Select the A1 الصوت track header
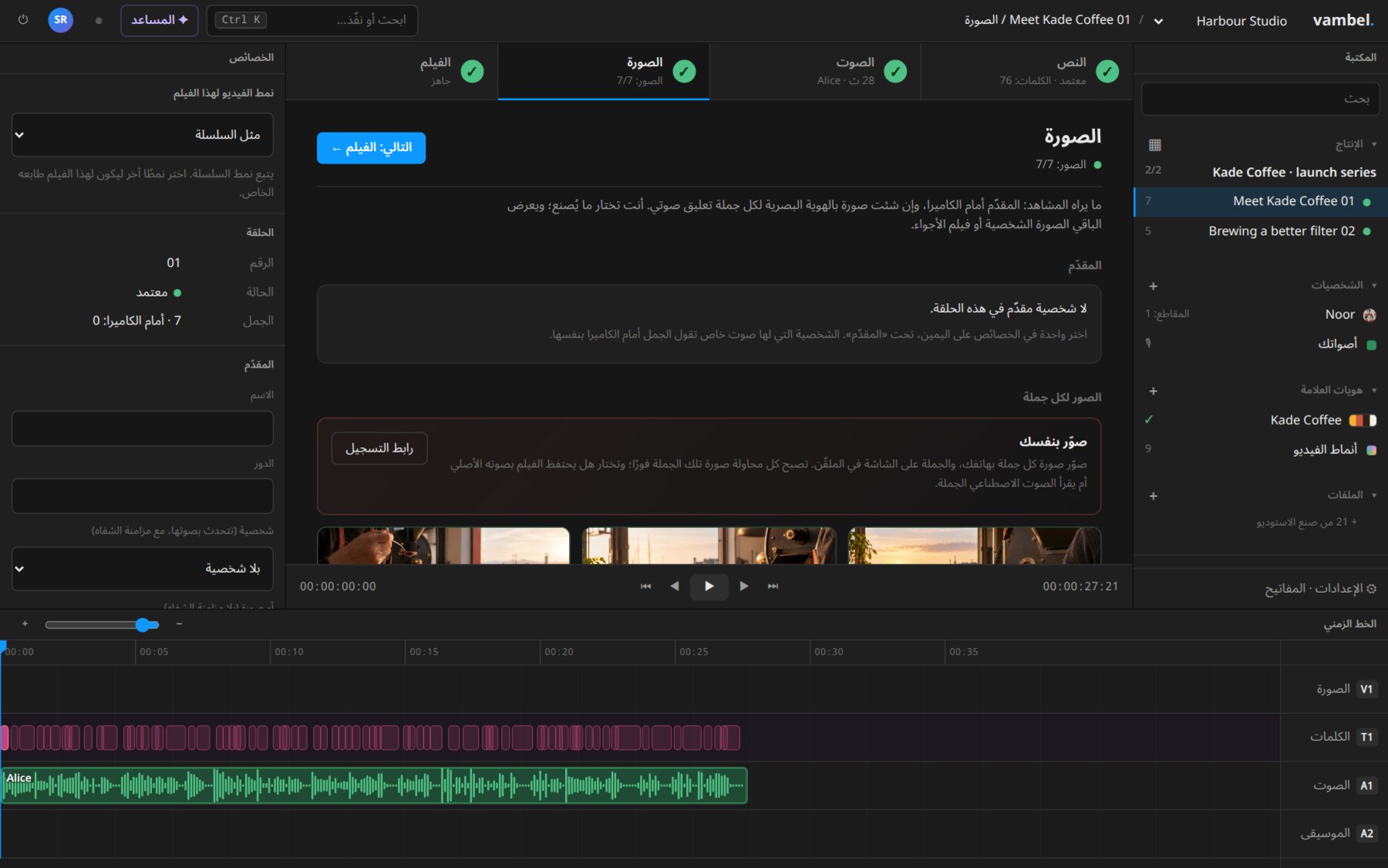 (1335, 786)
